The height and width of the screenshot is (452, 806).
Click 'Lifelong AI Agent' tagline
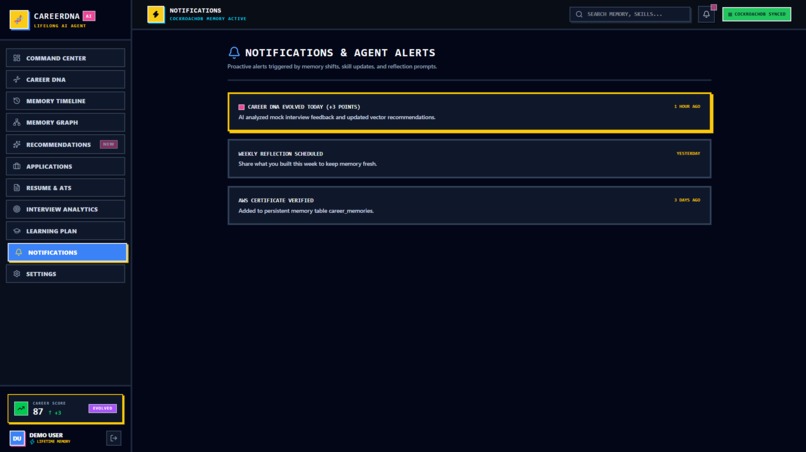pos(60,26)
